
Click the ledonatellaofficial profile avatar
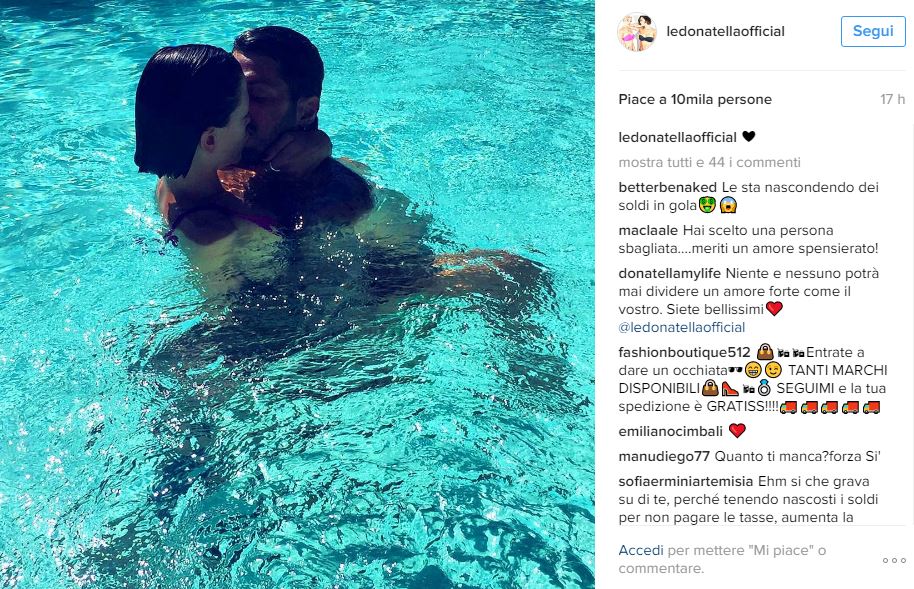pos(637,32)
